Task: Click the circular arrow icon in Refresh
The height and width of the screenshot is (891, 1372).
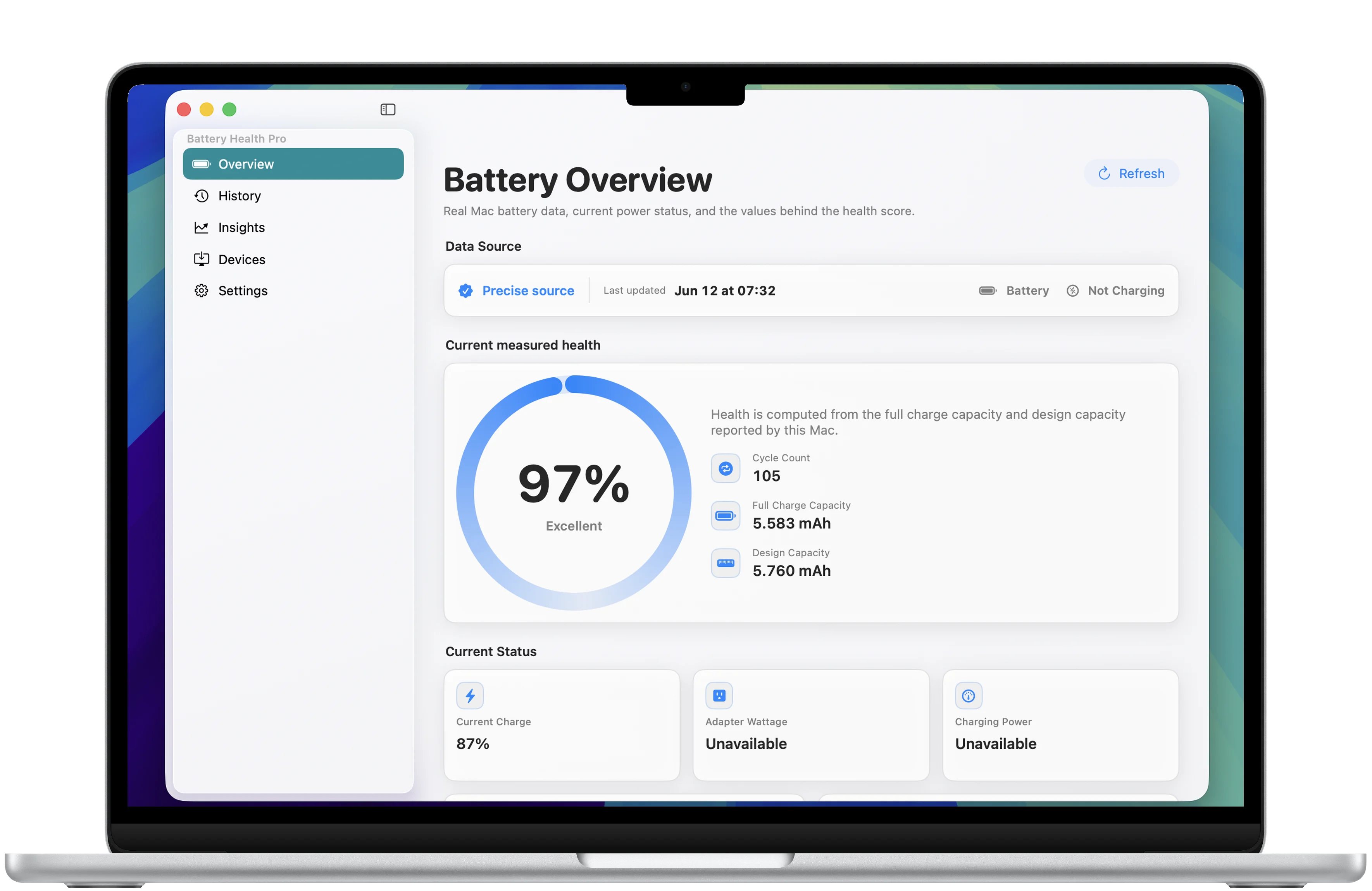Action: coord(1104,174)
